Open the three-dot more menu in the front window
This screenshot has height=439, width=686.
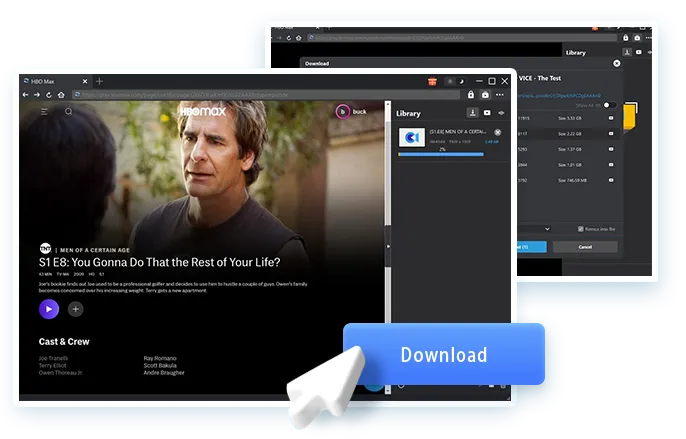tap(500, 95)
